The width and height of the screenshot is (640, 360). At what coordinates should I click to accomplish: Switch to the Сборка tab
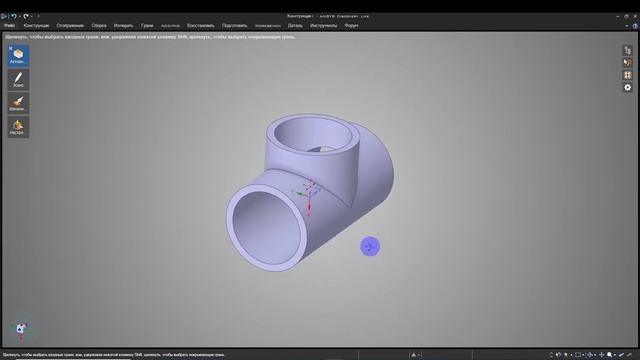coord(99,25)
